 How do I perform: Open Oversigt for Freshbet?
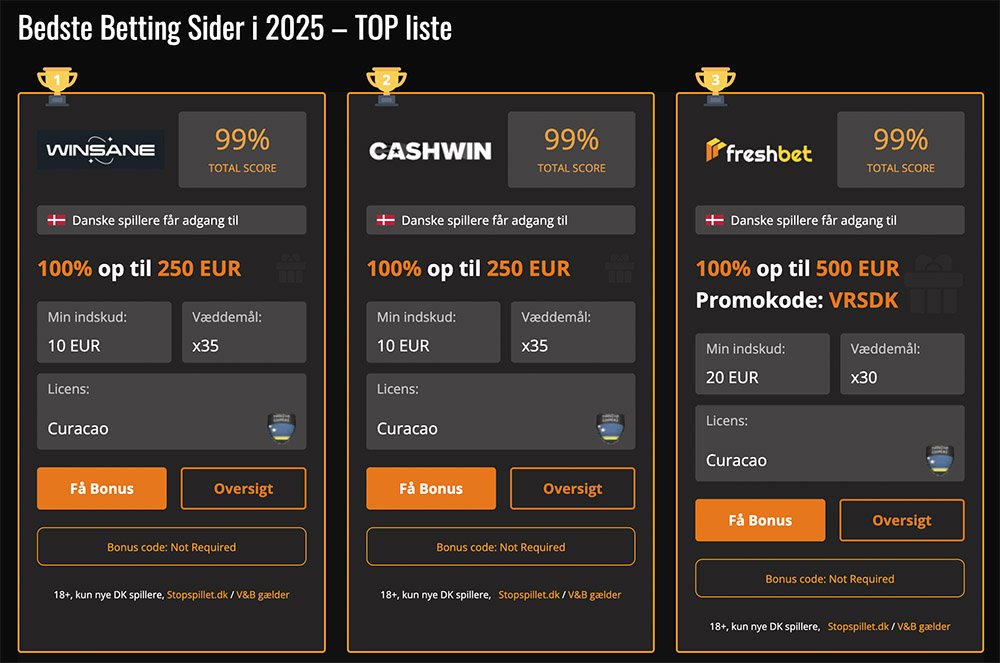coord(902,520)
